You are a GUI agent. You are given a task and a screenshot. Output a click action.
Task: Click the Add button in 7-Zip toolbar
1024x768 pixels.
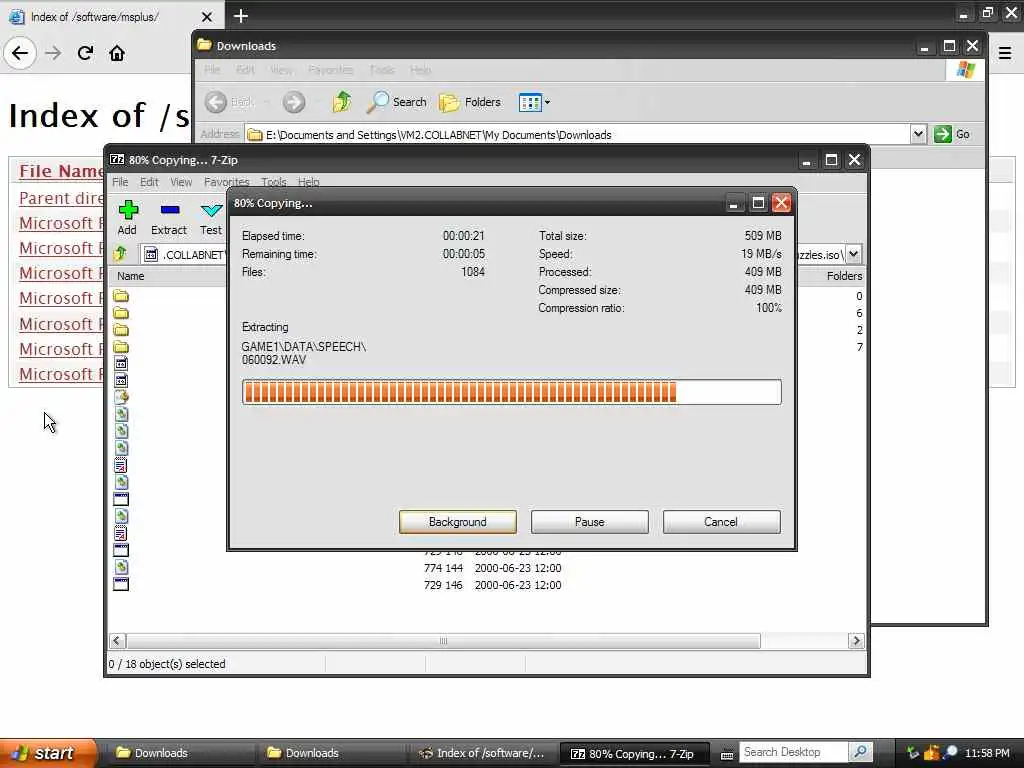tap(127, 218)
